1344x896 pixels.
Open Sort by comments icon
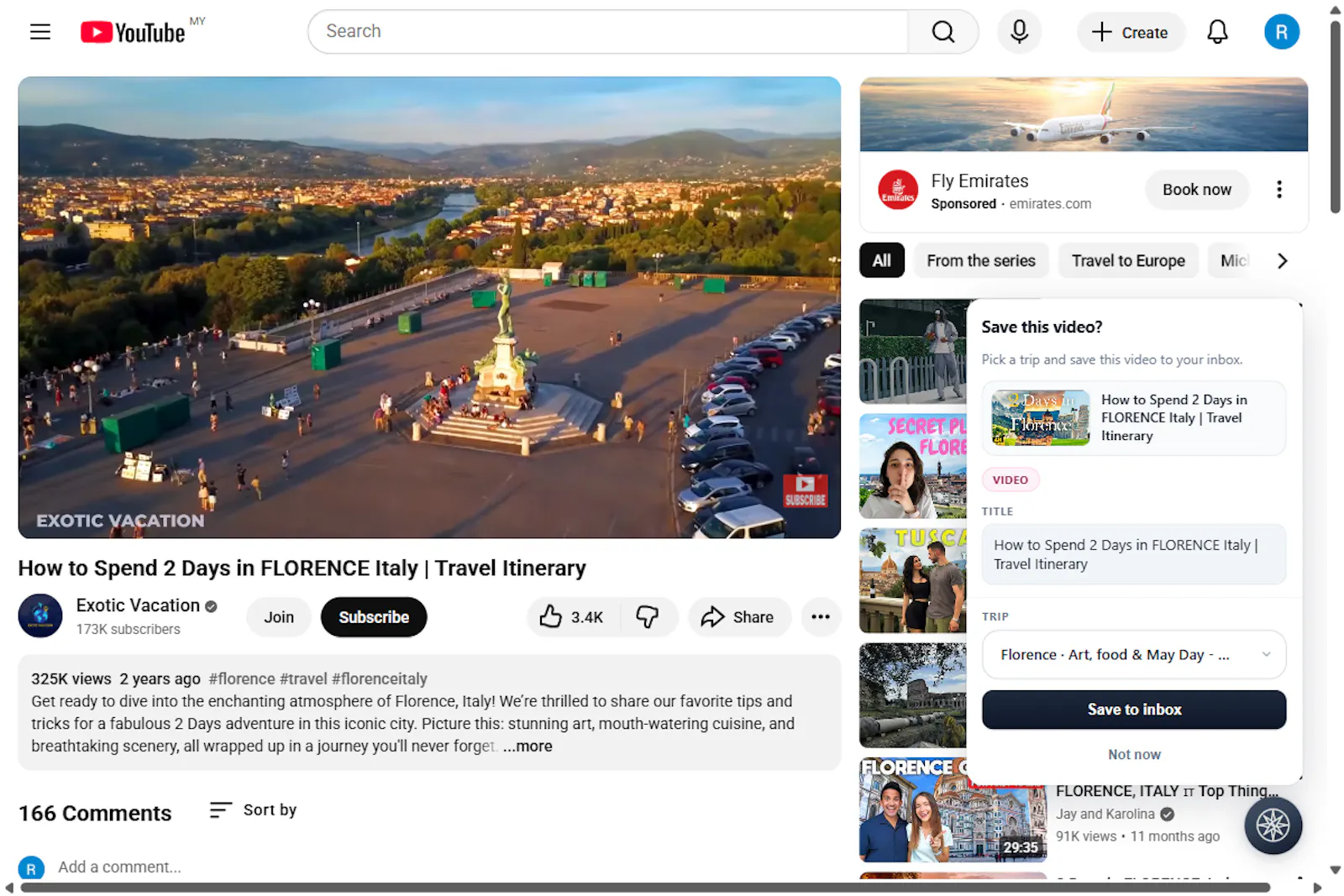220,810
